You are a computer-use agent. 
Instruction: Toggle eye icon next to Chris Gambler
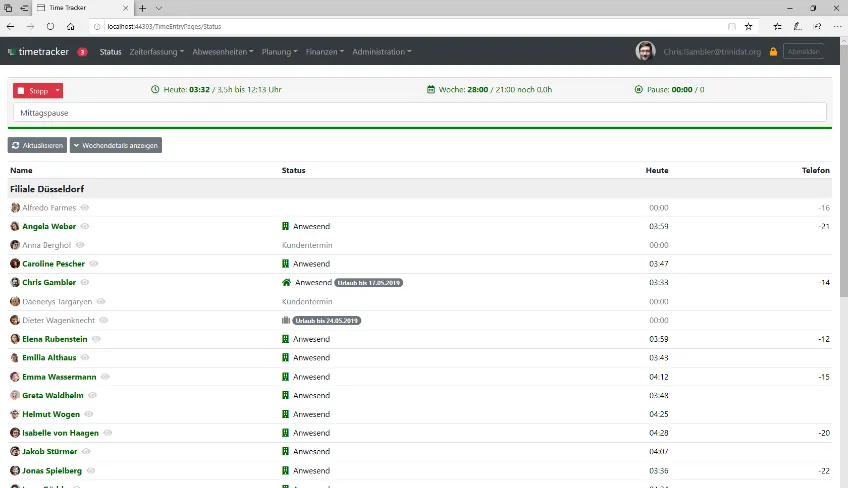coord(85,282)
